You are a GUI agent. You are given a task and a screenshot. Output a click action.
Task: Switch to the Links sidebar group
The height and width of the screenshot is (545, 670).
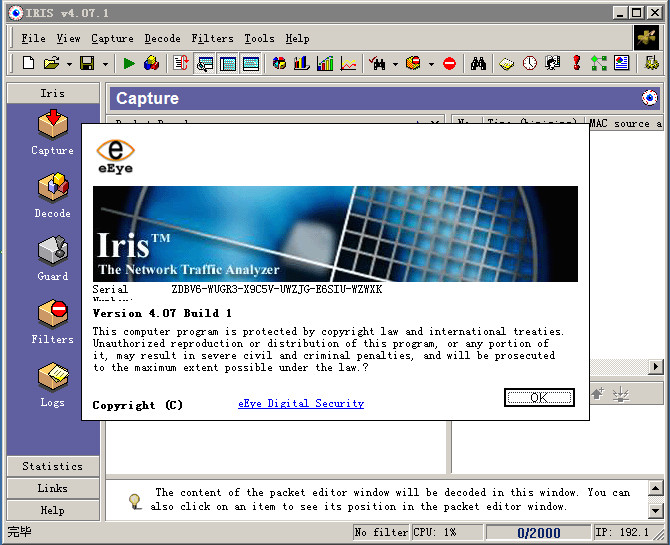coord(53,488)
